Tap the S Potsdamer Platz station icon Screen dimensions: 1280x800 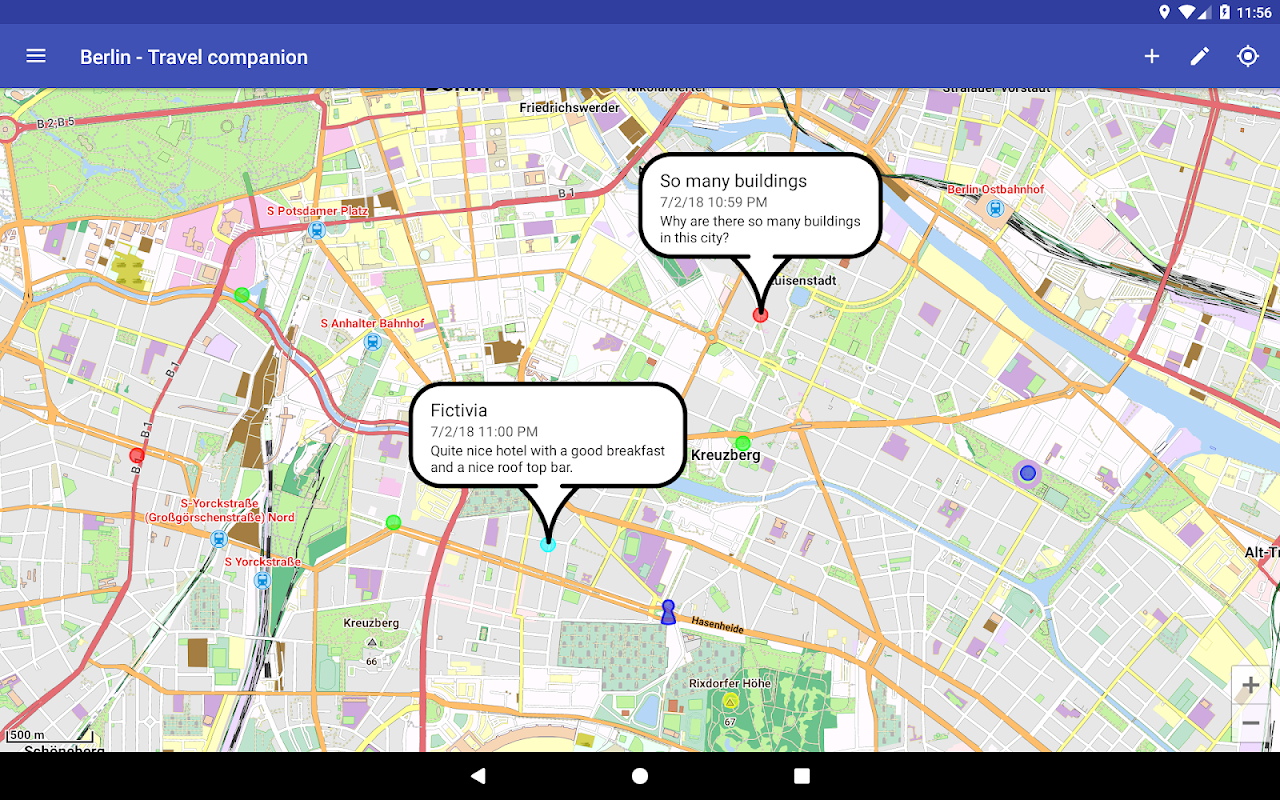(x=317, y=229)
